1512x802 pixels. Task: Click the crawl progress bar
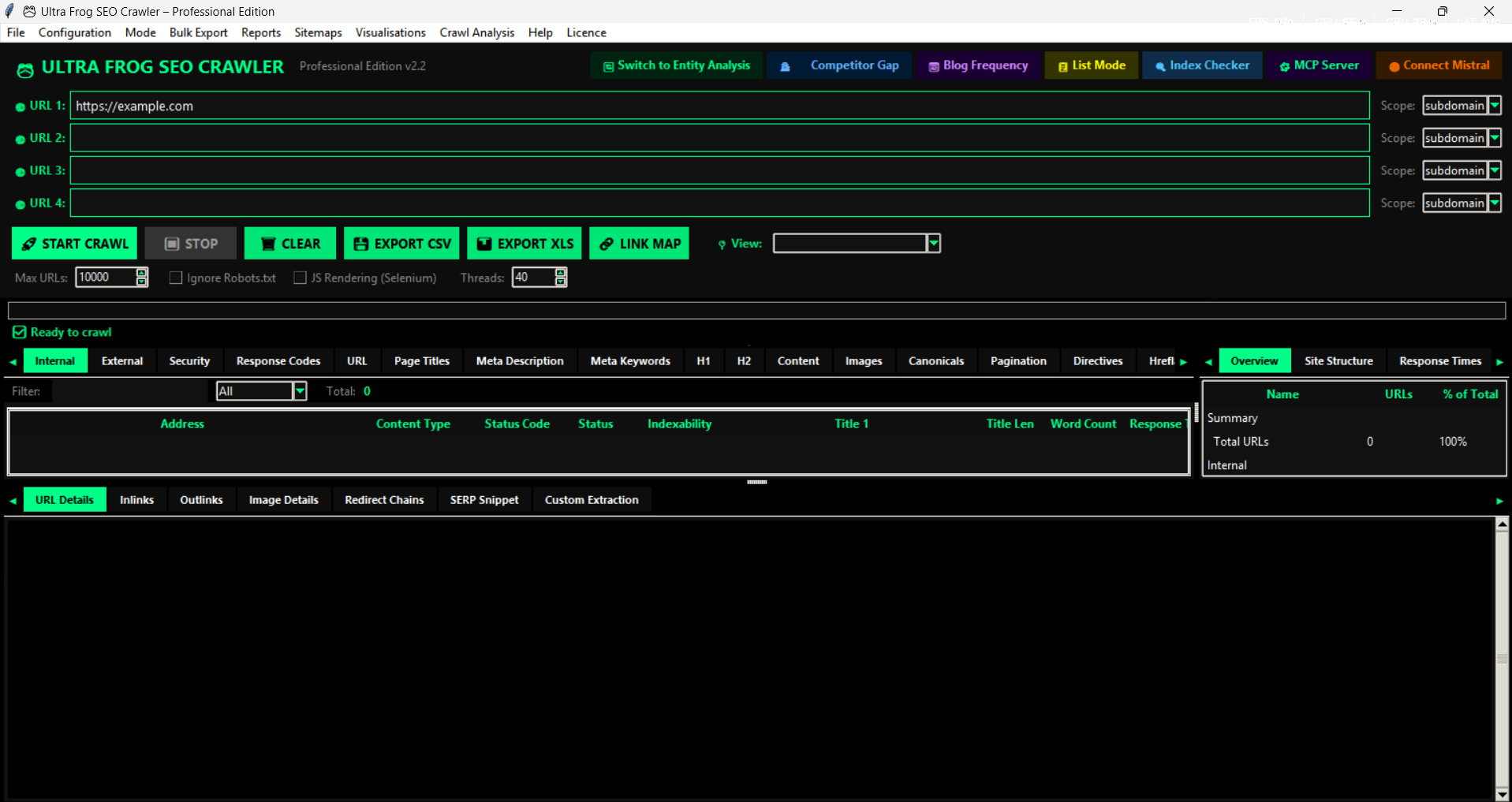pos(756,311)
